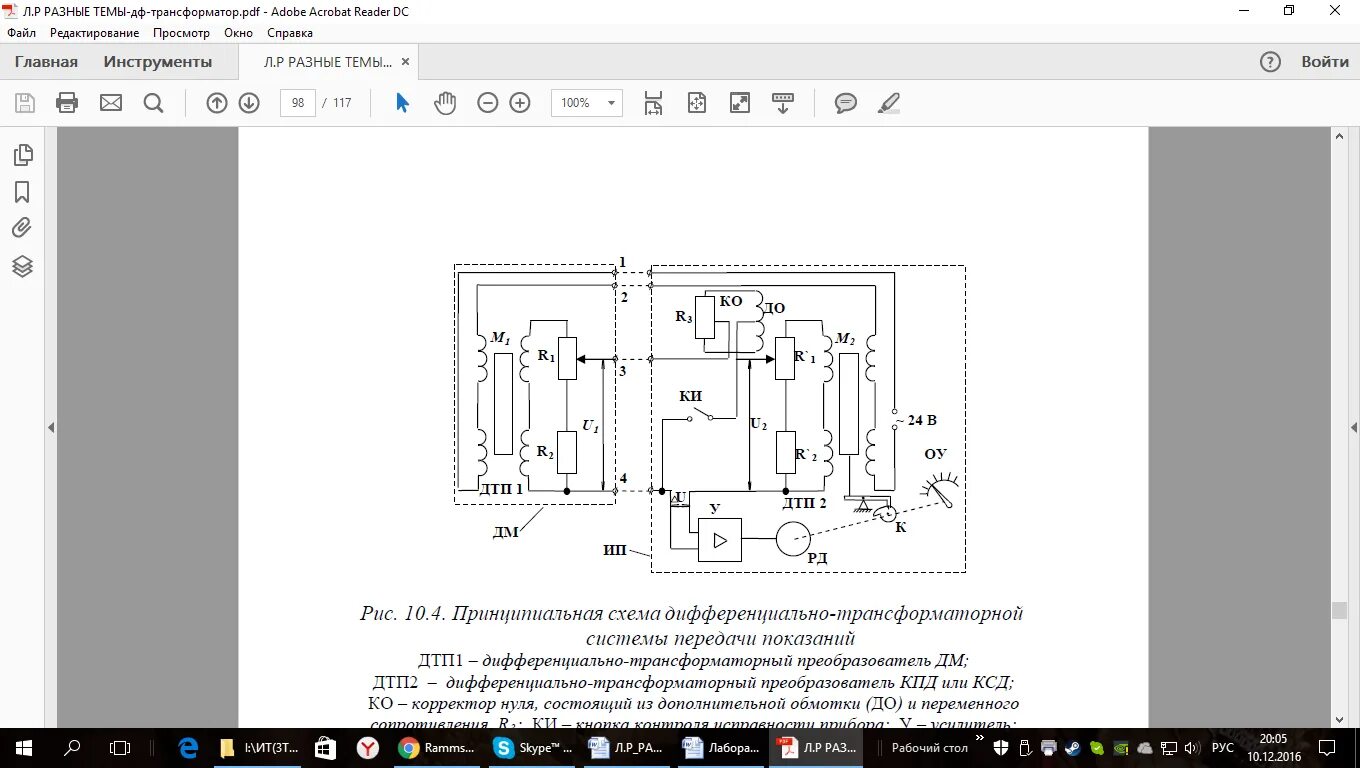Add a comment with the speech bubble

[x=846, y=103]
